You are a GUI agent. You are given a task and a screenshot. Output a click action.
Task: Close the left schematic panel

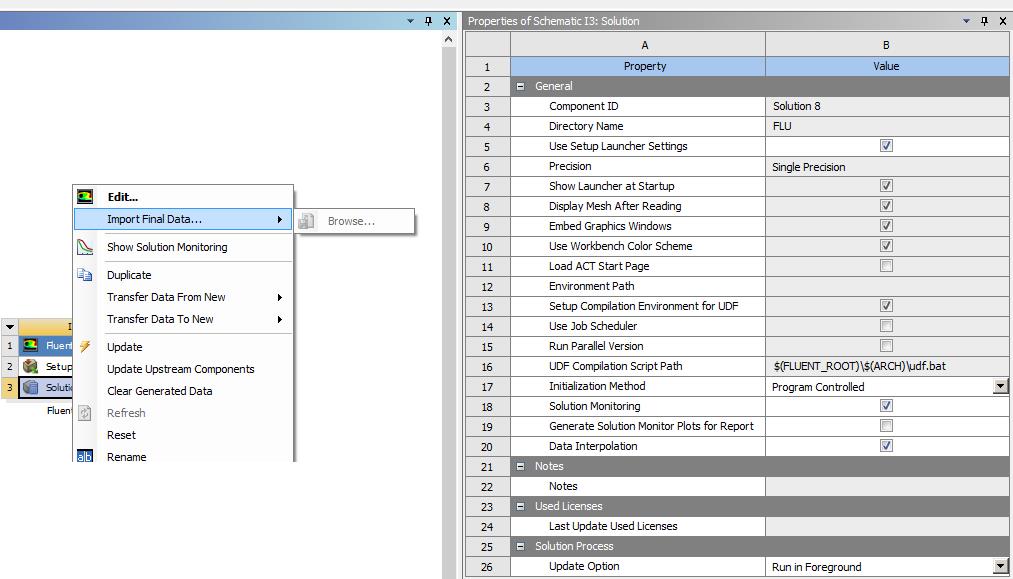pyautogui.click(x=446, y=21)
